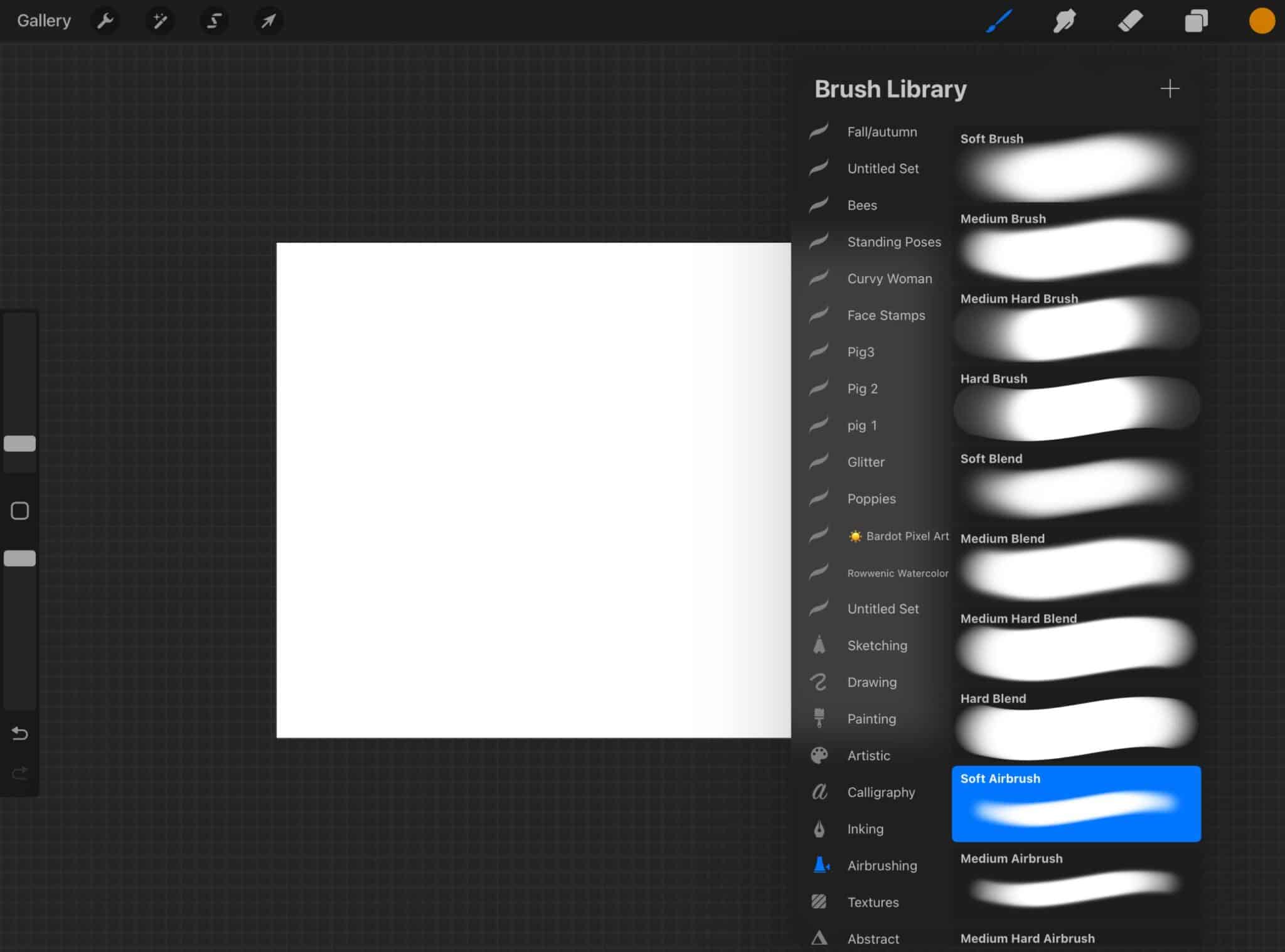Open the active color swatch
This screenshot has height=952, width=1285.
1261,20
